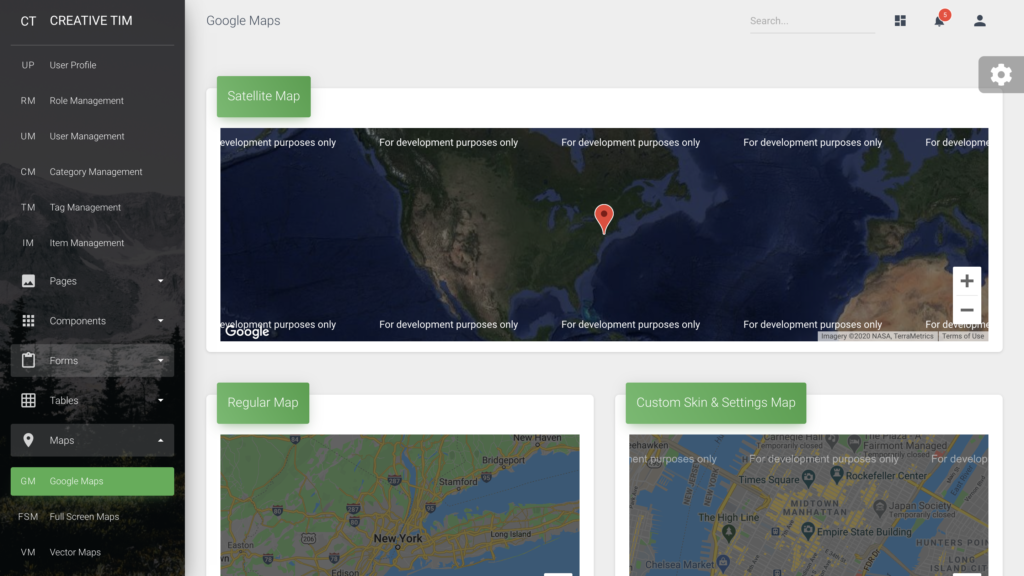
Task: Expand the Components sidebar menu
Action: pyautogui.click(x=92, y=321)
